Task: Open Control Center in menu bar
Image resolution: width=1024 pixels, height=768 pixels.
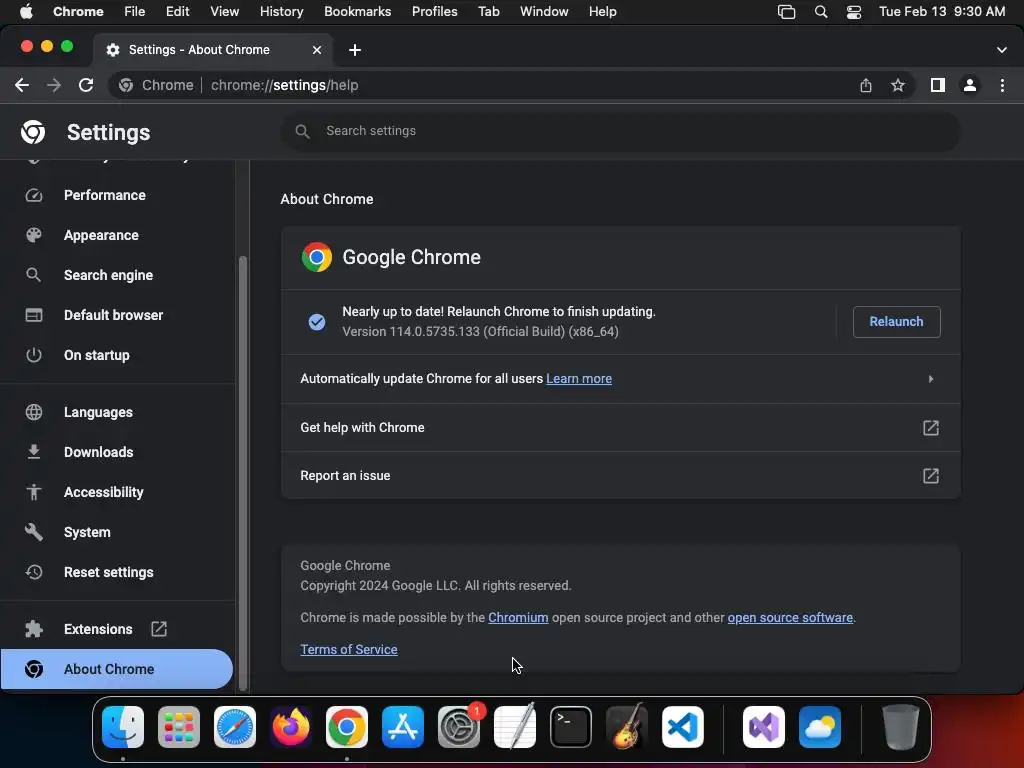Action: pos(854,12)
